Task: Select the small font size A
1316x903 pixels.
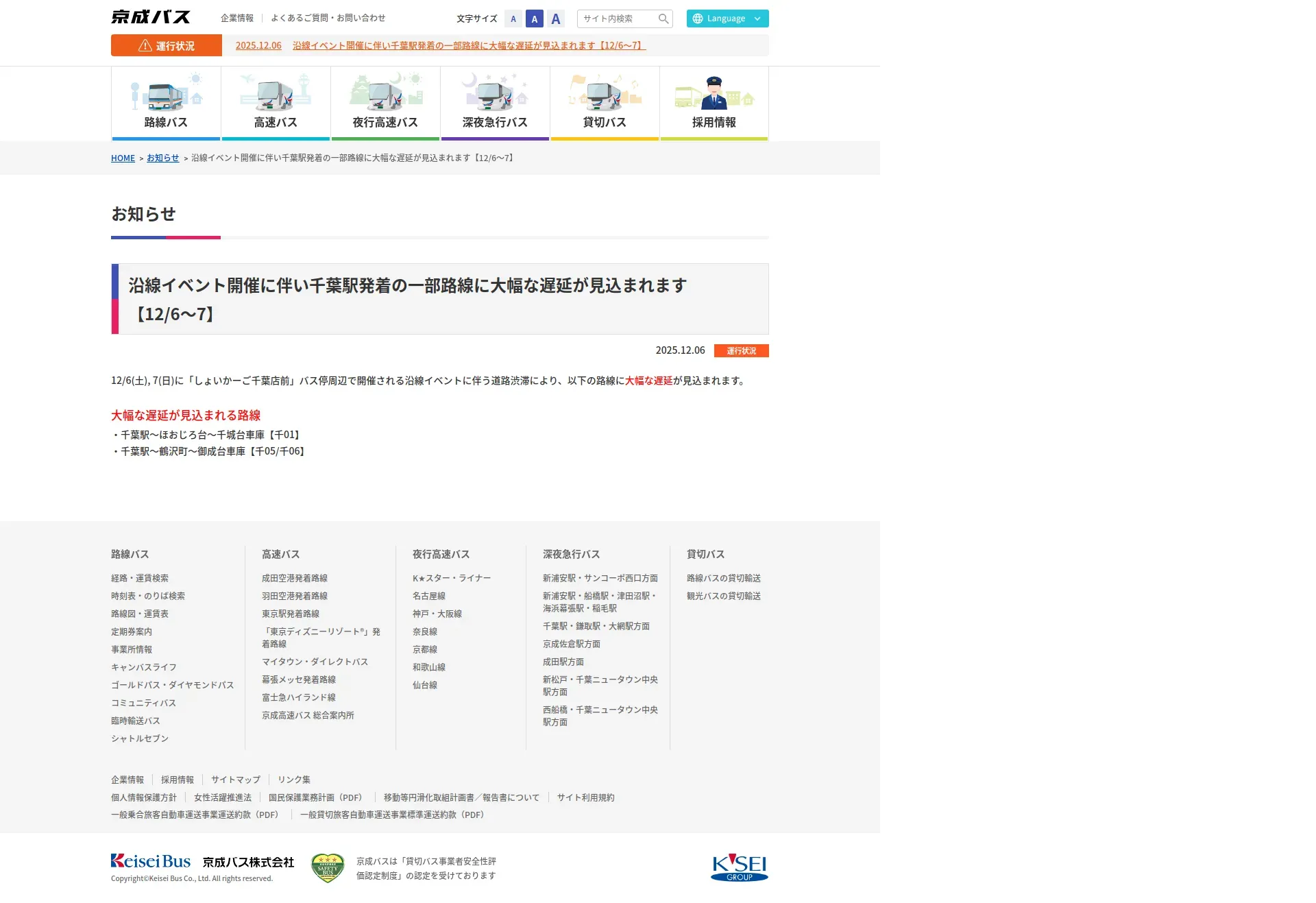Action: tap(513, 19)
